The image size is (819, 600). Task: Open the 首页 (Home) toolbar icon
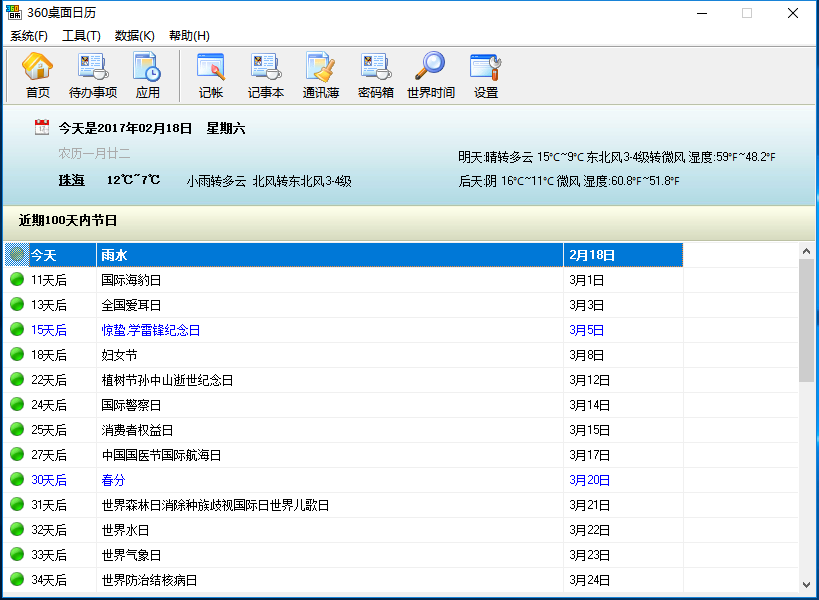37,77
